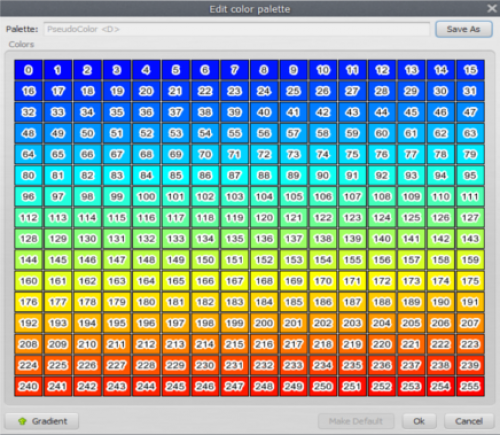Select color swatch 37
The height and width of the screenshot is (435, 500).
[176, 112]
